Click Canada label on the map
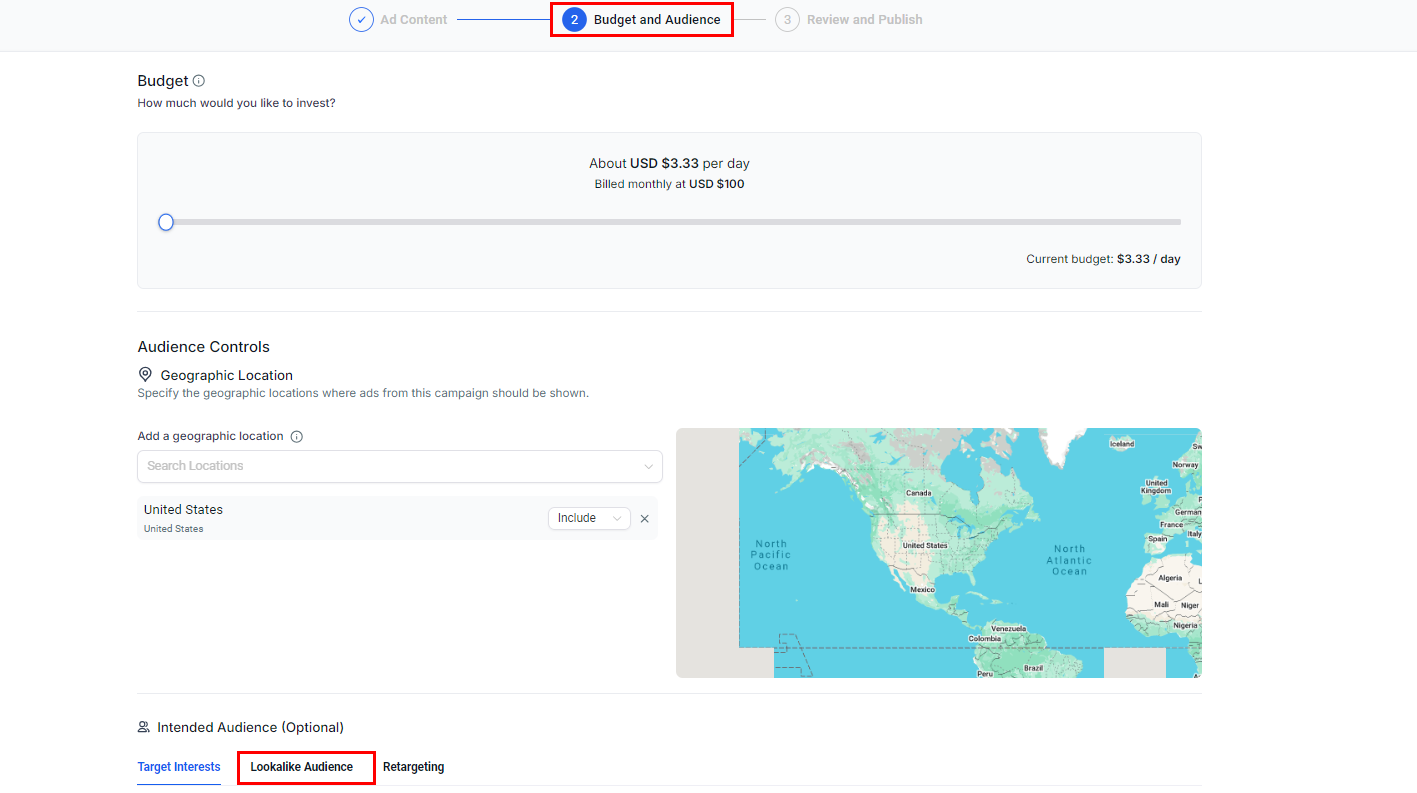This screenshot has height=793, width=1417. tap(918, 493)
